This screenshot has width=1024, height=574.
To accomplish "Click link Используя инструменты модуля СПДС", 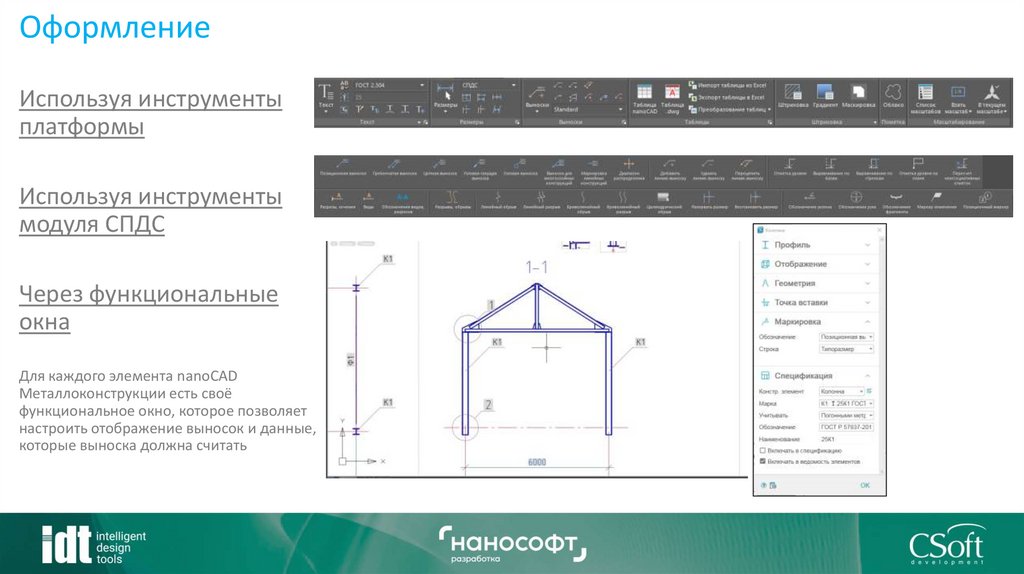I will (150, 210).
